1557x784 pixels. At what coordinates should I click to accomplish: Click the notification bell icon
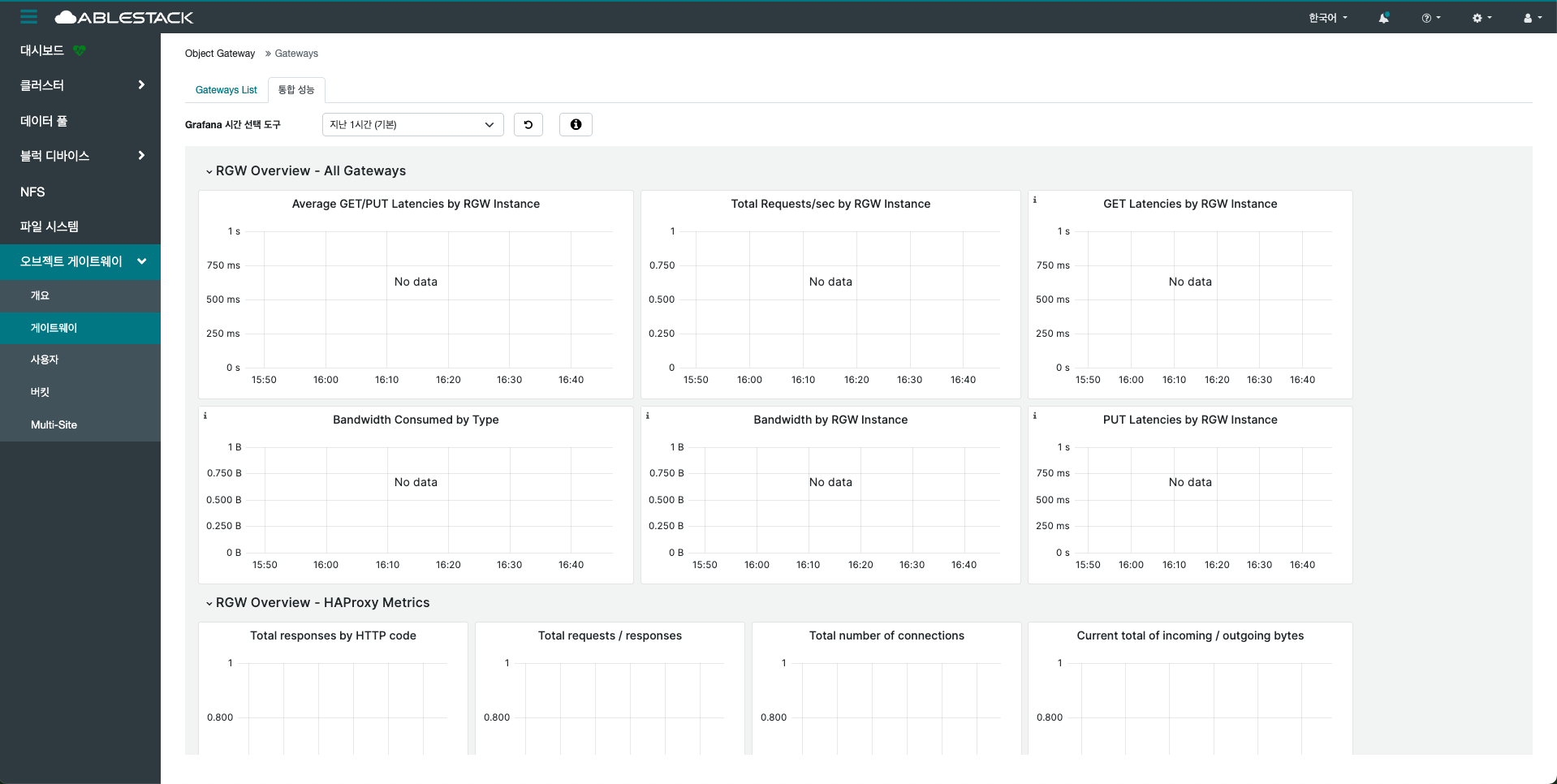tap(1383, 18)
